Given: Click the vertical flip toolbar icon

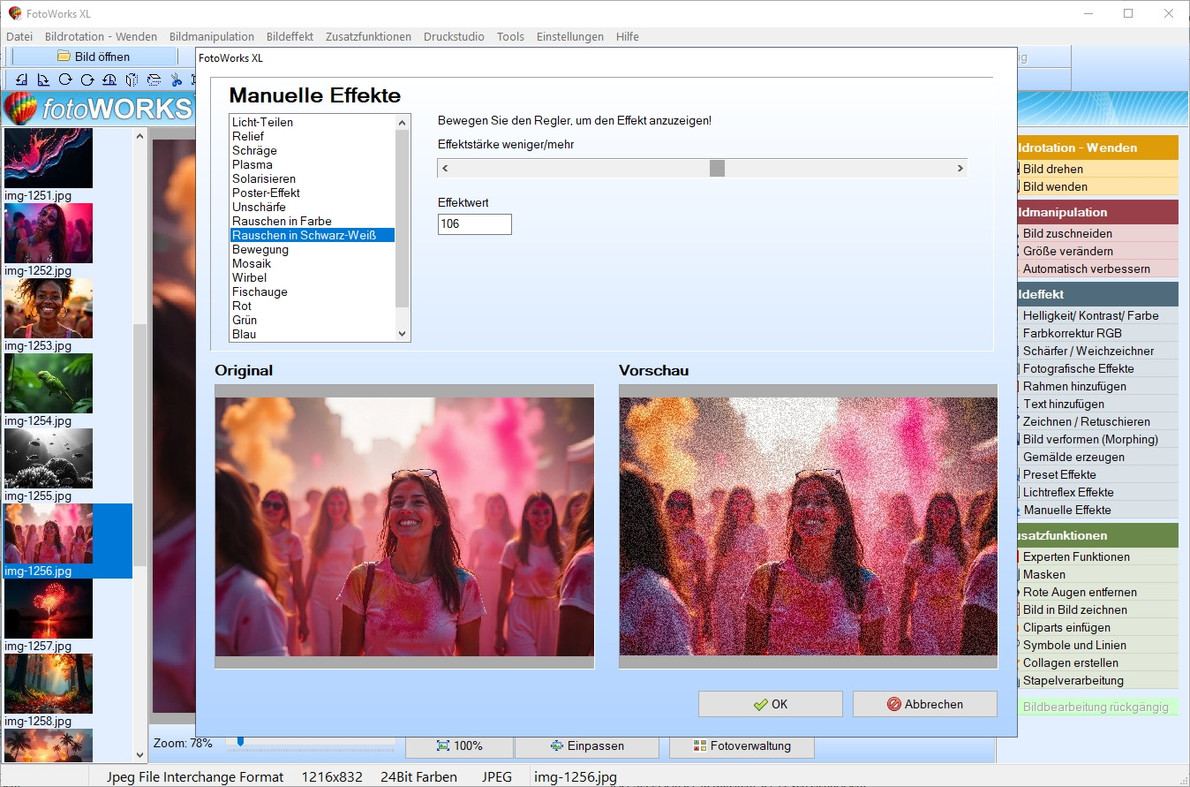Looking at the screenshot, I should click(154, 80).
